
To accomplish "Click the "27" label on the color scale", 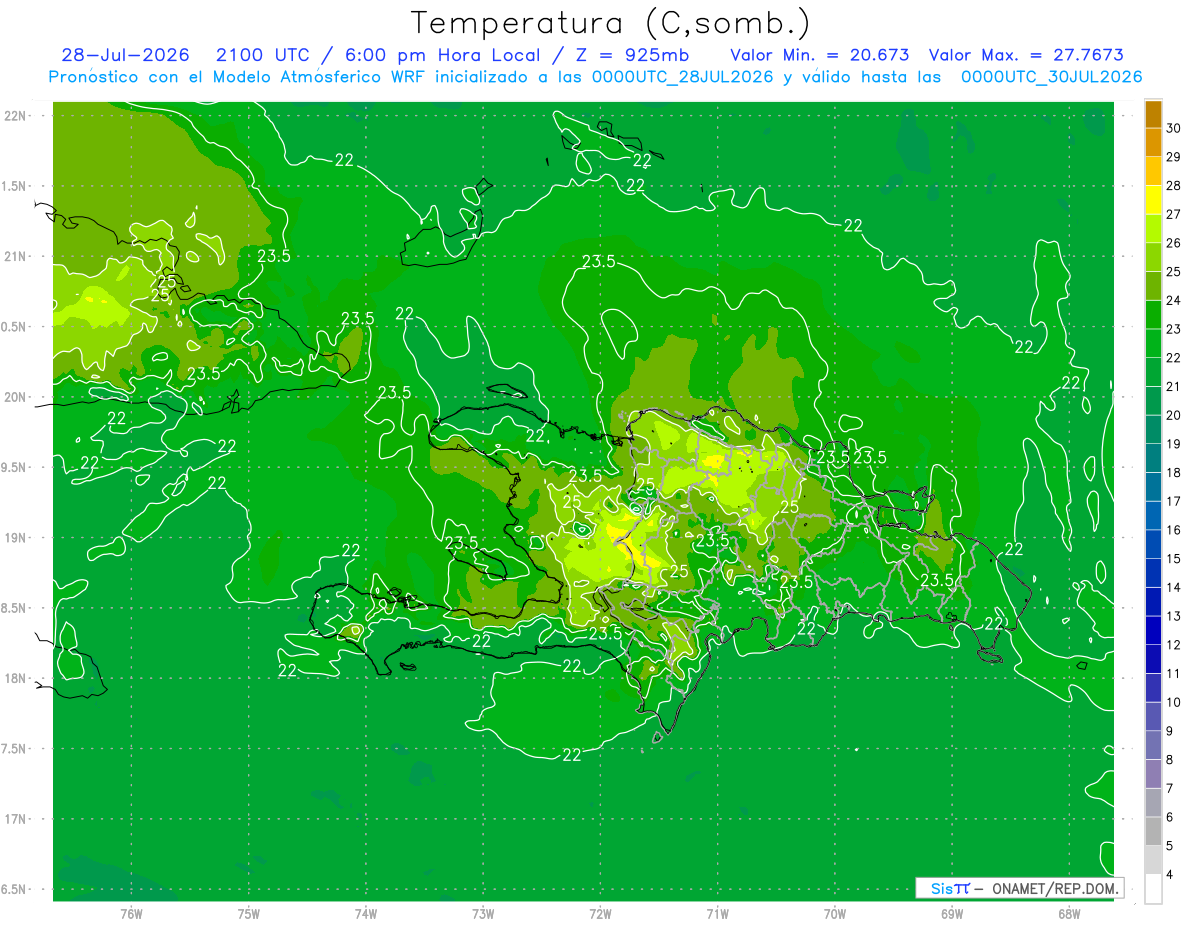I will click(x=1174, y=214).
